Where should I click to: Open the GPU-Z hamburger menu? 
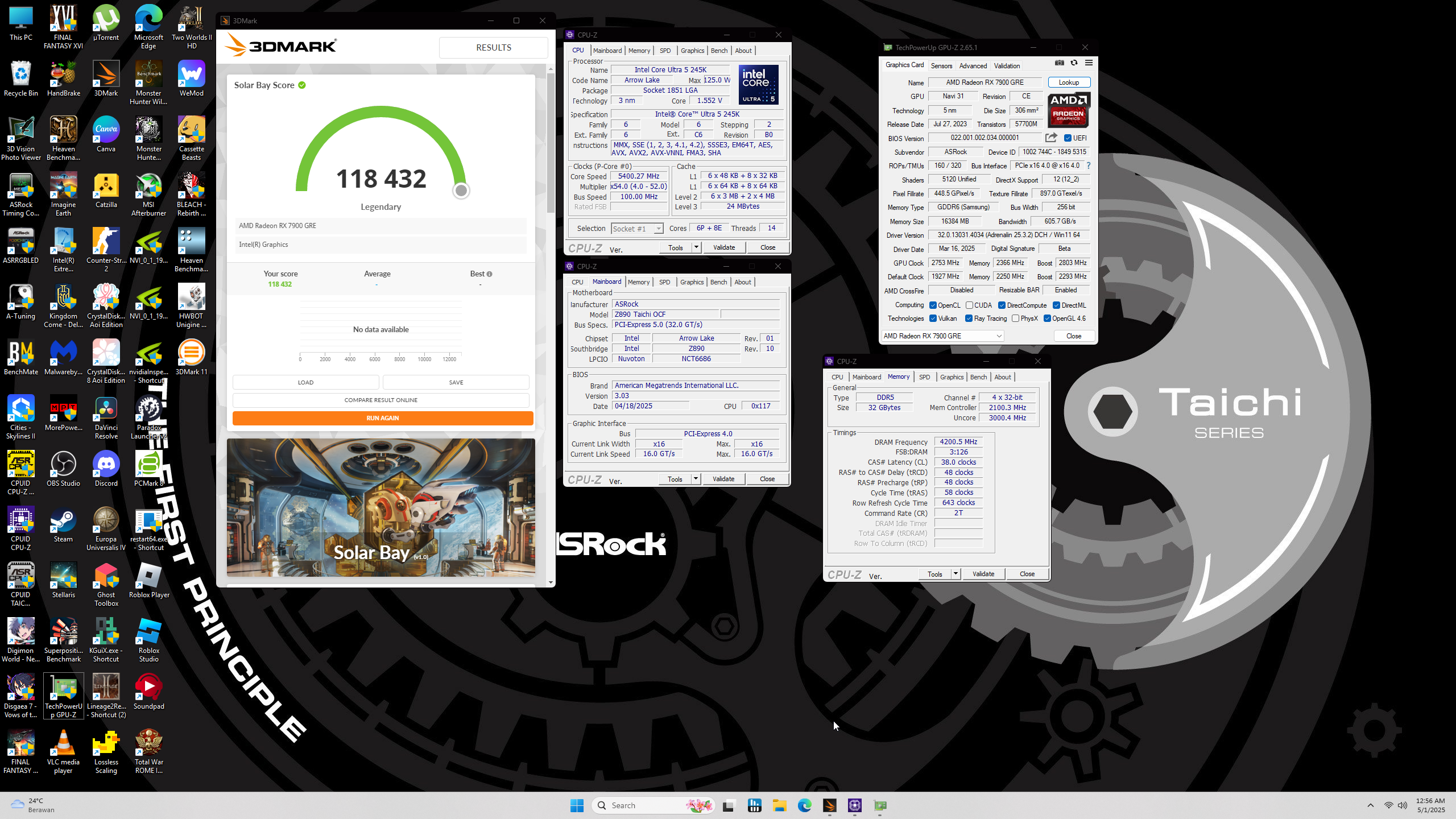pos(1089,63)
